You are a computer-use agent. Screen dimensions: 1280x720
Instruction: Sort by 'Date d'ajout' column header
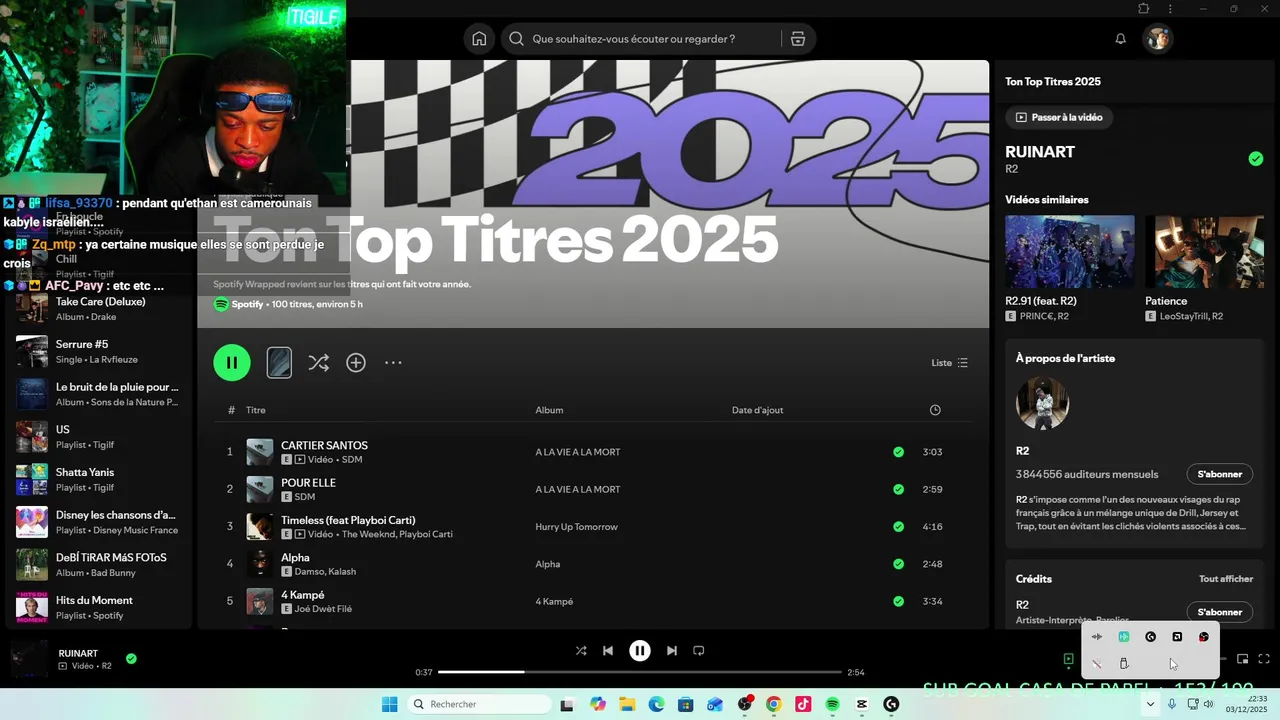click(x=757, y=410)
